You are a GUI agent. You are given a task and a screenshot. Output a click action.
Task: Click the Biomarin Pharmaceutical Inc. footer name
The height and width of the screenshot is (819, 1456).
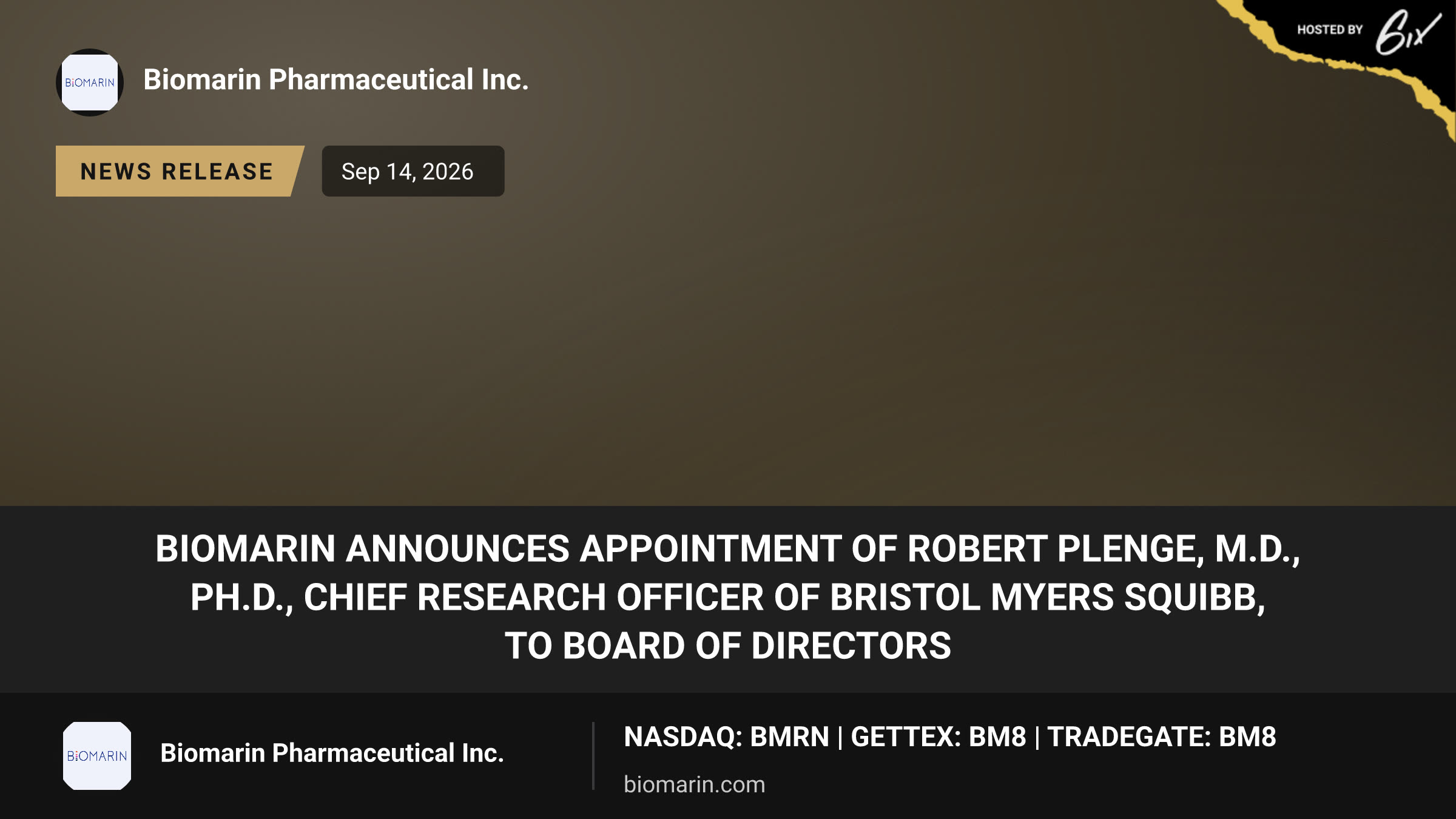click(x=332, y=753)
